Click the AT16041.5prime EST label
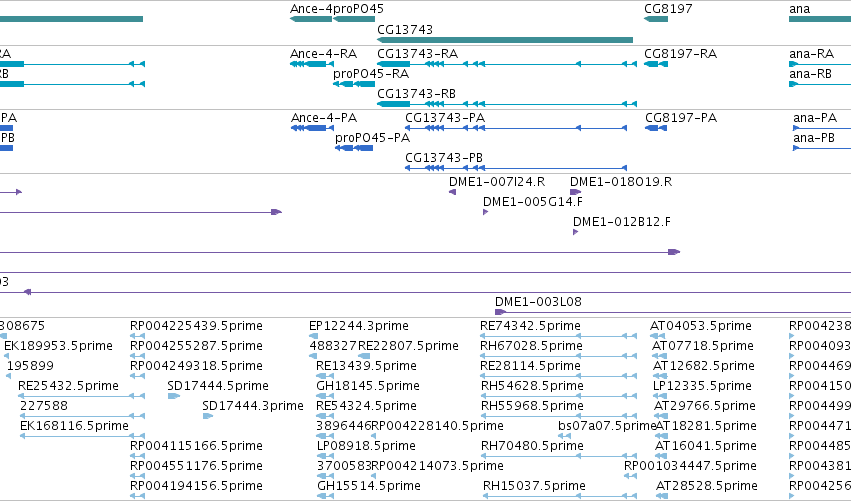Screen dimensions: 851x501 (x=706, y=446)
